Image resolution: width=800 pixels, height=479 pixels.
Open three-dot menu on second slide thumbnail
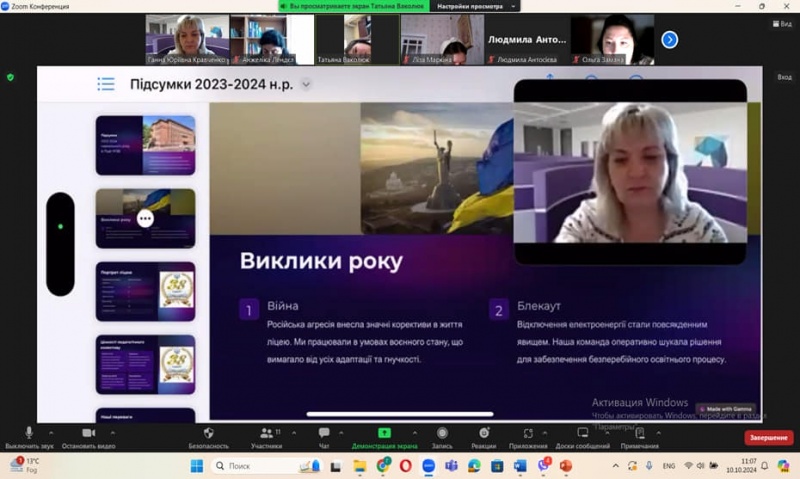145,218
